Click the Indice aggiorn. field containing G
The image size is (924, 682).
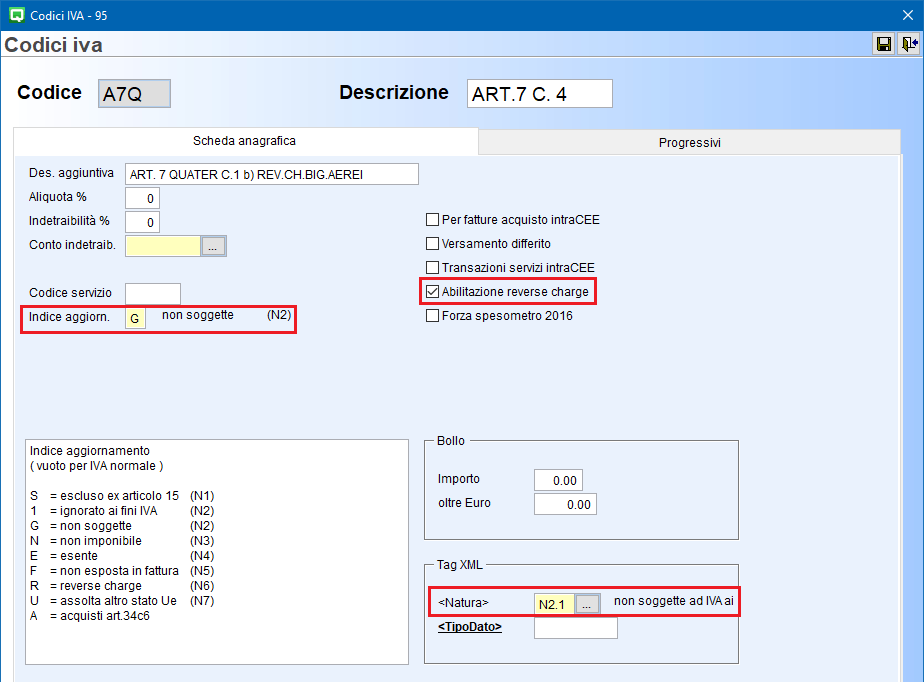click(x=135, y=319)
